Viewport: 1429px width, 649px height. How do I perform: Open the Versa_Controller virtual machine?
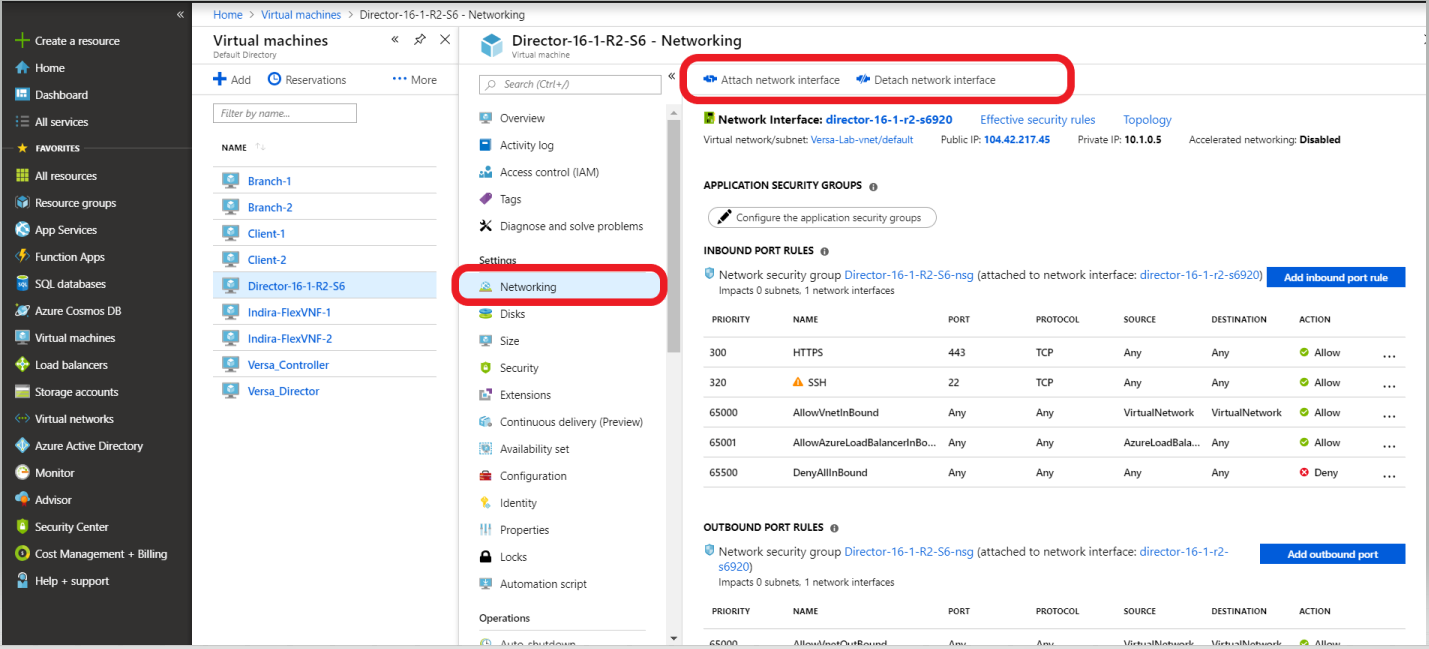point(288,365)
